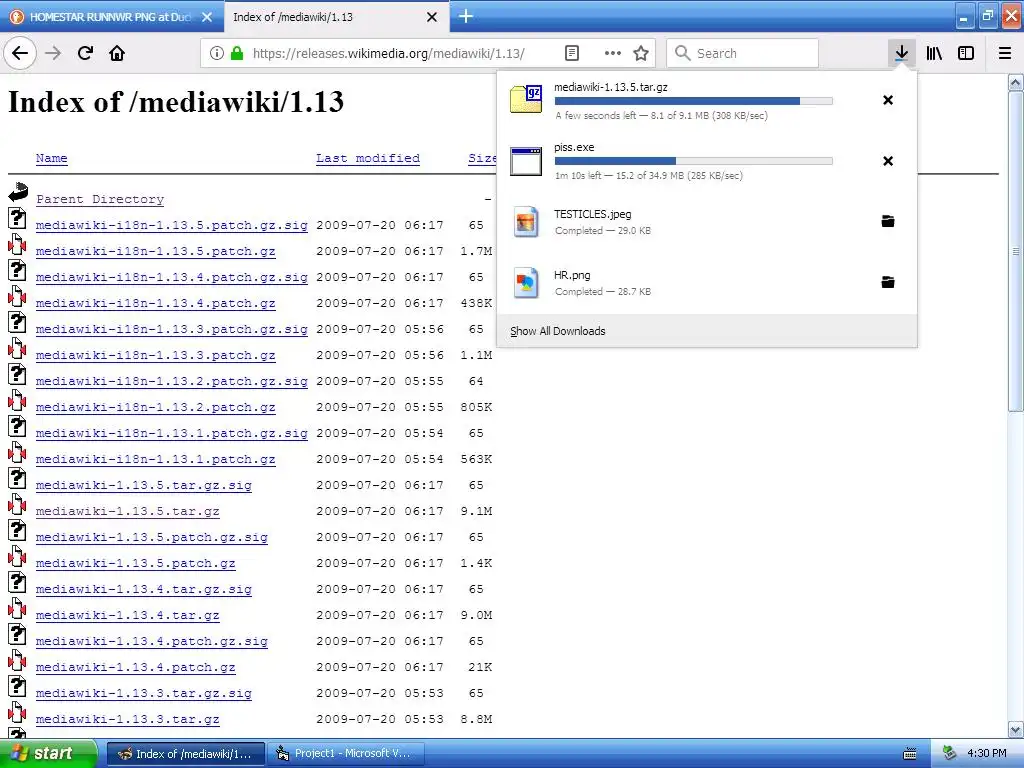
Task: Sort listing by Last modified column
Action: pos(368,158)
